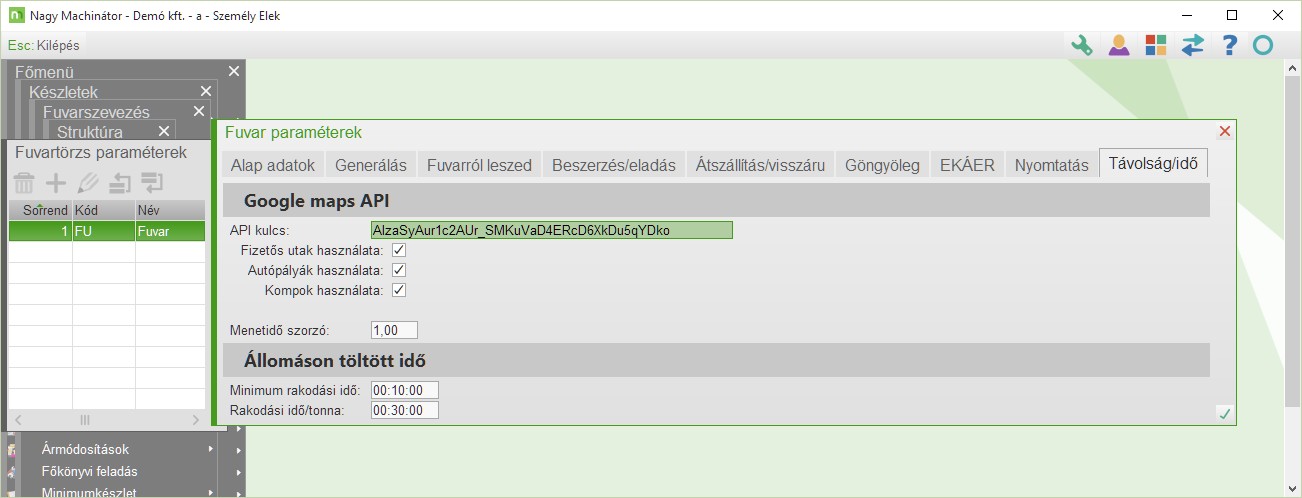Toggle Kompok használata checkbox
Viewport: 1302px width, 498px height.
pyautogui.click(x=399, y=290)
